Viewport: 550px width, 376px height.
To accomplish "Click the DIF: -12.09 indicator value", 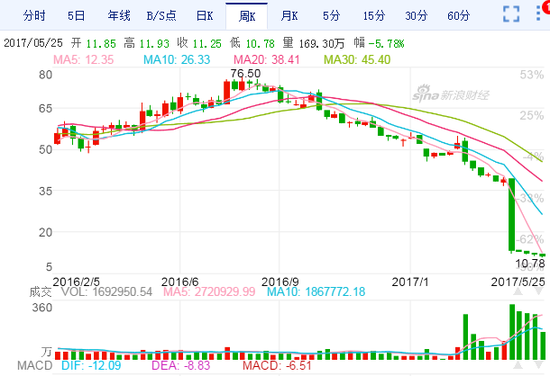I will [x=91, y=365].
